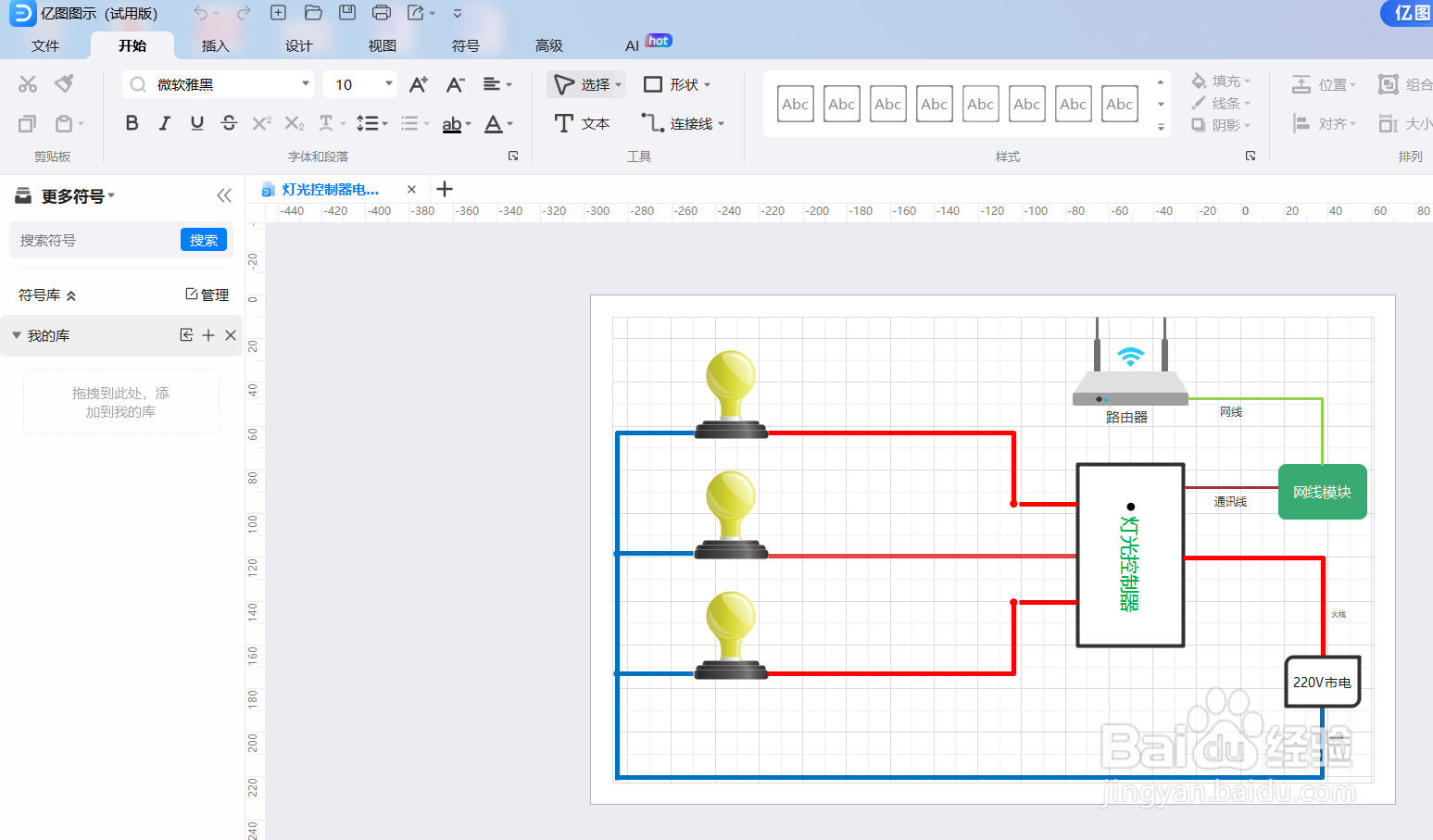This screenshot has width=1433, height=840.
Task: Click into the 搜索符号 search field
Action: [x=94, y=240]
